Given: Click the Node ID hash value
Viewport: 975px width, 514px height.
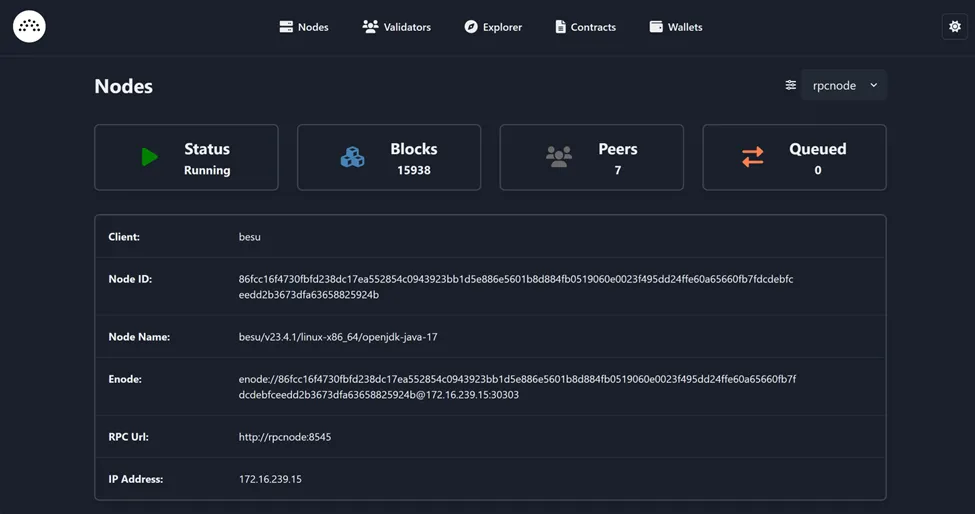Looking at the screenshot, I should coord(516,287).
